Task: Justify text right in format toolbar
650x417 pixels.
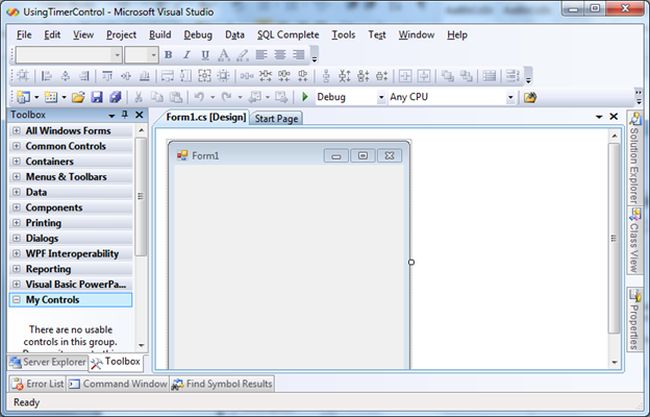Action: 298,55
